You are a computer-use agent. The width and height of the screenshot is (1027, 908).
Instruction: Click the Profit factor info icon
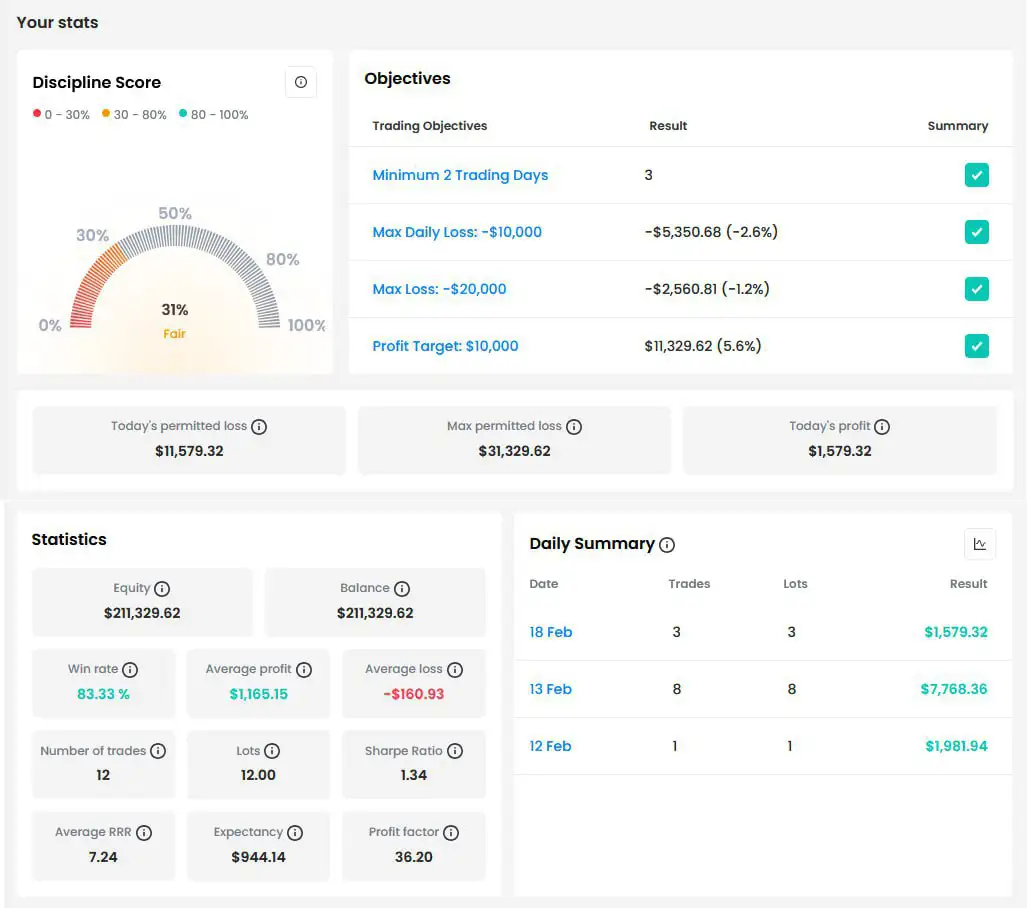pyautogui.click(x=451, y=833)
